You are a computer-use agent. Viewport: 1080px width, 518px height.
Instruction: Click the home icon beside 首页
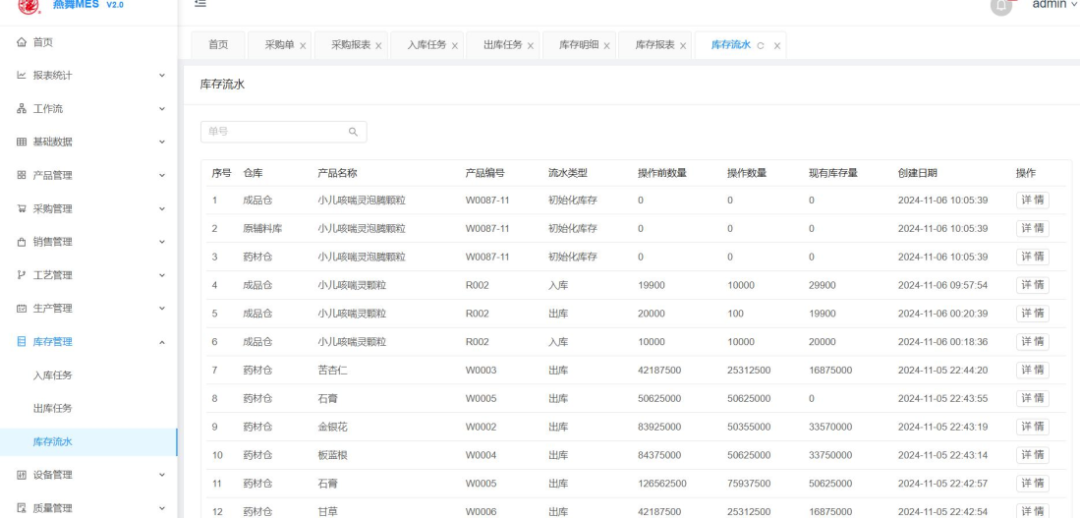point(21,43)
